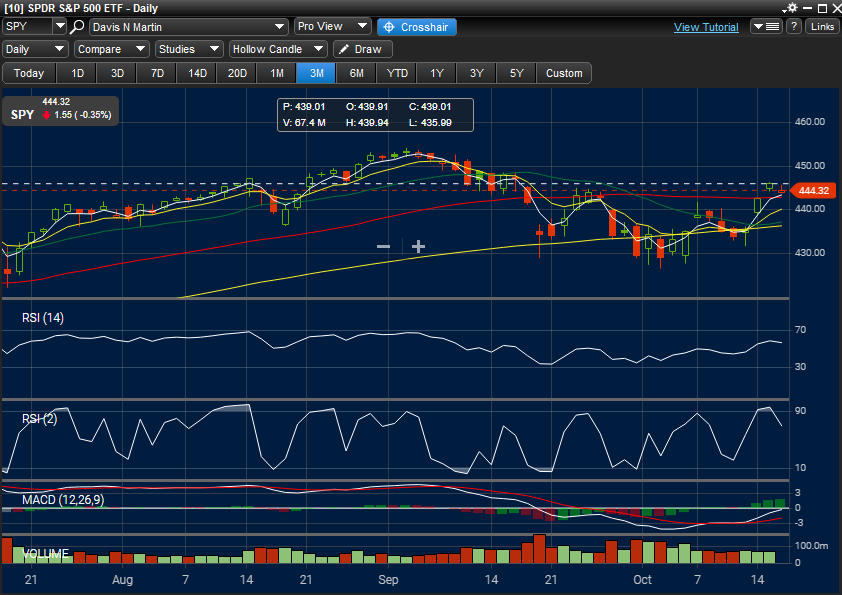The image size is (842, 595).
Task: Select the 7D range tab
Action: click(x=157, y=73)
